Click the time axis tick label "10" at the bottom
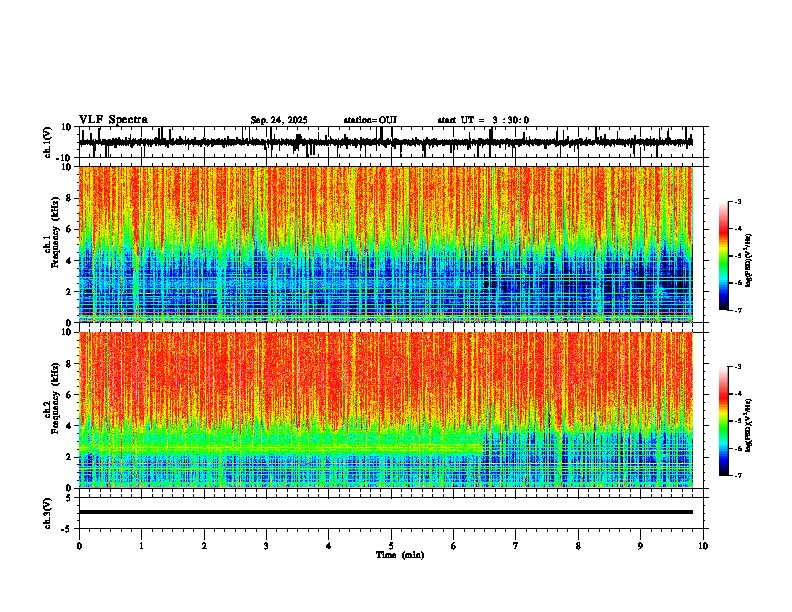This screenshot has height=612, width=792. [x=703, y=546]
